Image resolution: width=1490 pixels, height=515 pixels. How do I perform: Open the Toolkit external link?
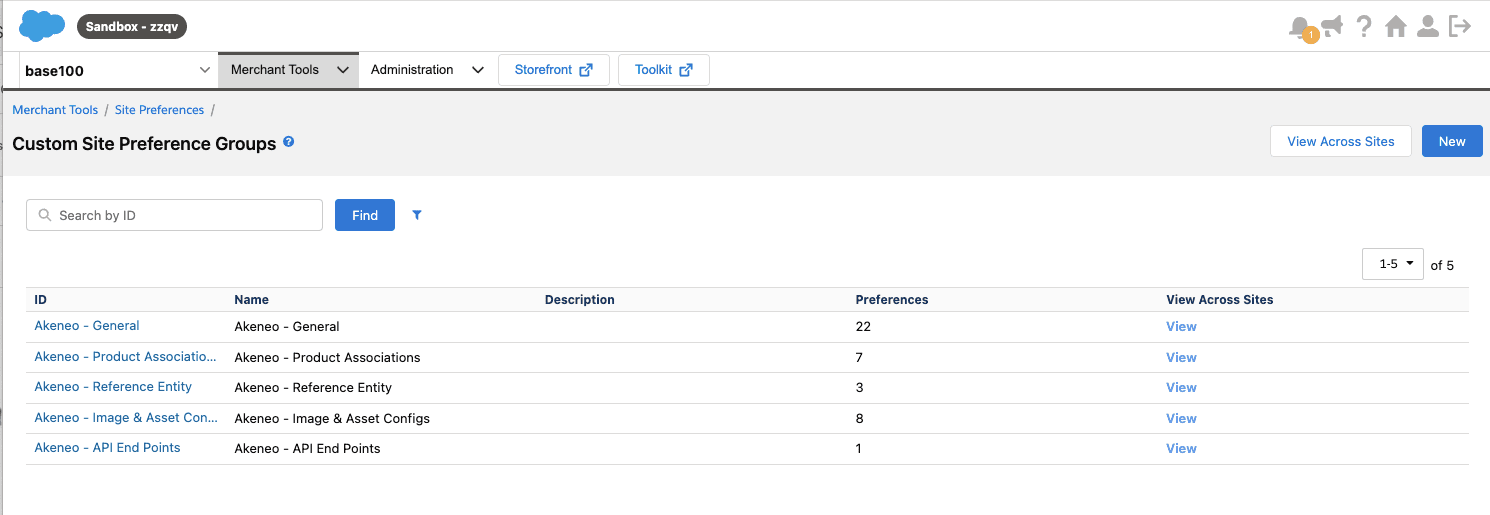point(664,70)
